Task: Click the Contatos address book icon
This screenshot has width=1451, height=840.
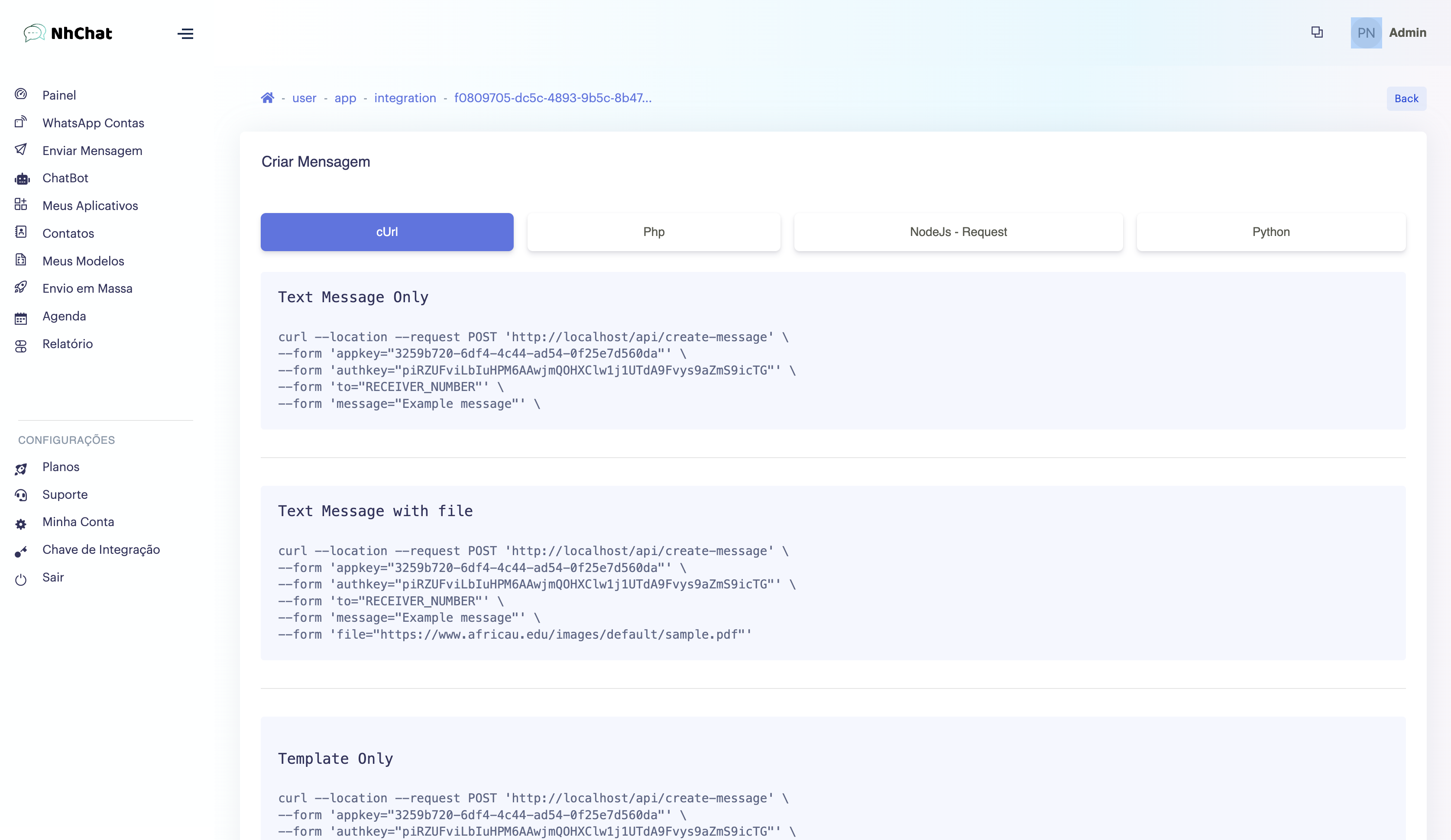Action: (x=21, y=232)
